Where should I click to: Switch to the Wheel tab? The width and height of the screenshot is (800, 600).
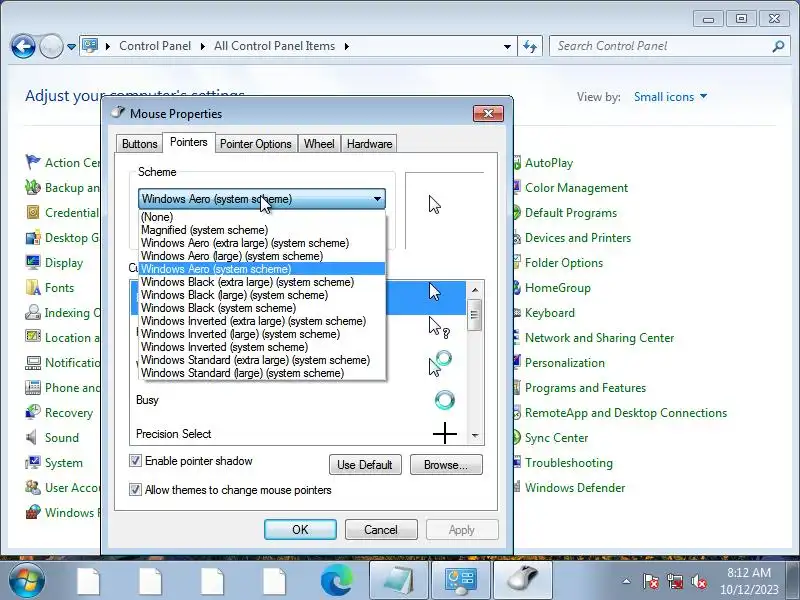[x=319, y=144]
